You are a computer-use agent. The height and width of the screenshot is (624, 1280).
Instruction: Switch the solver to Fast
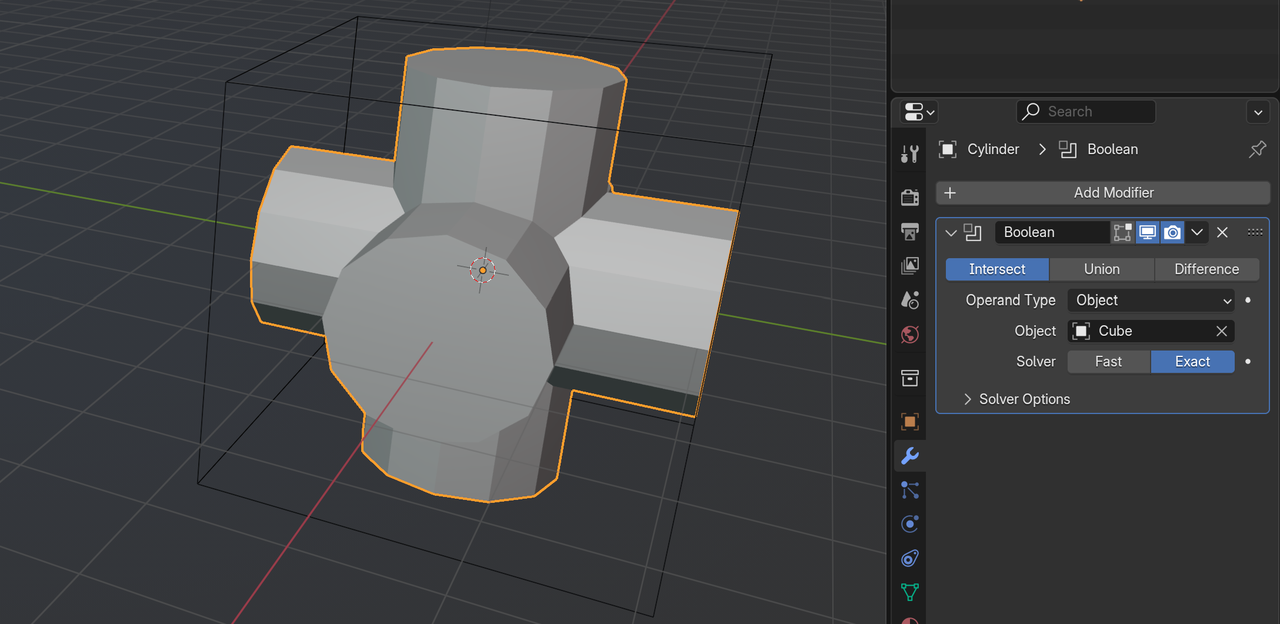point(1108,361)
